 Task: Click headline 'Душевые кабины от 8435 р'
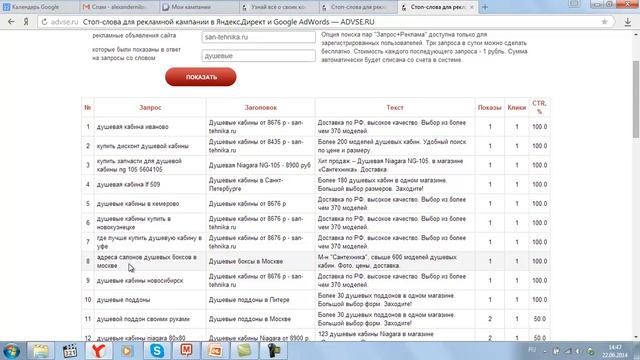tap(256, 146)
